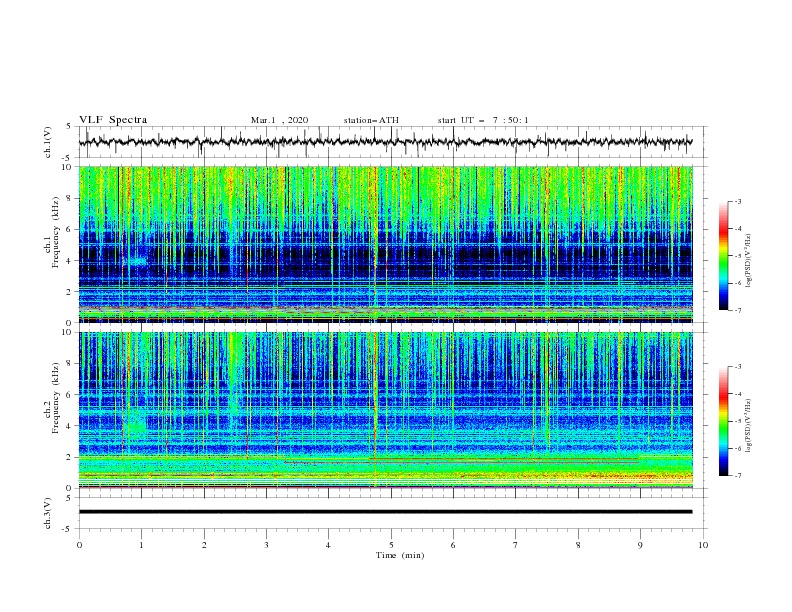Click the "ch.3(V)" axis label
The height and width of the screenshot is (612, 792).
(48, 513)
